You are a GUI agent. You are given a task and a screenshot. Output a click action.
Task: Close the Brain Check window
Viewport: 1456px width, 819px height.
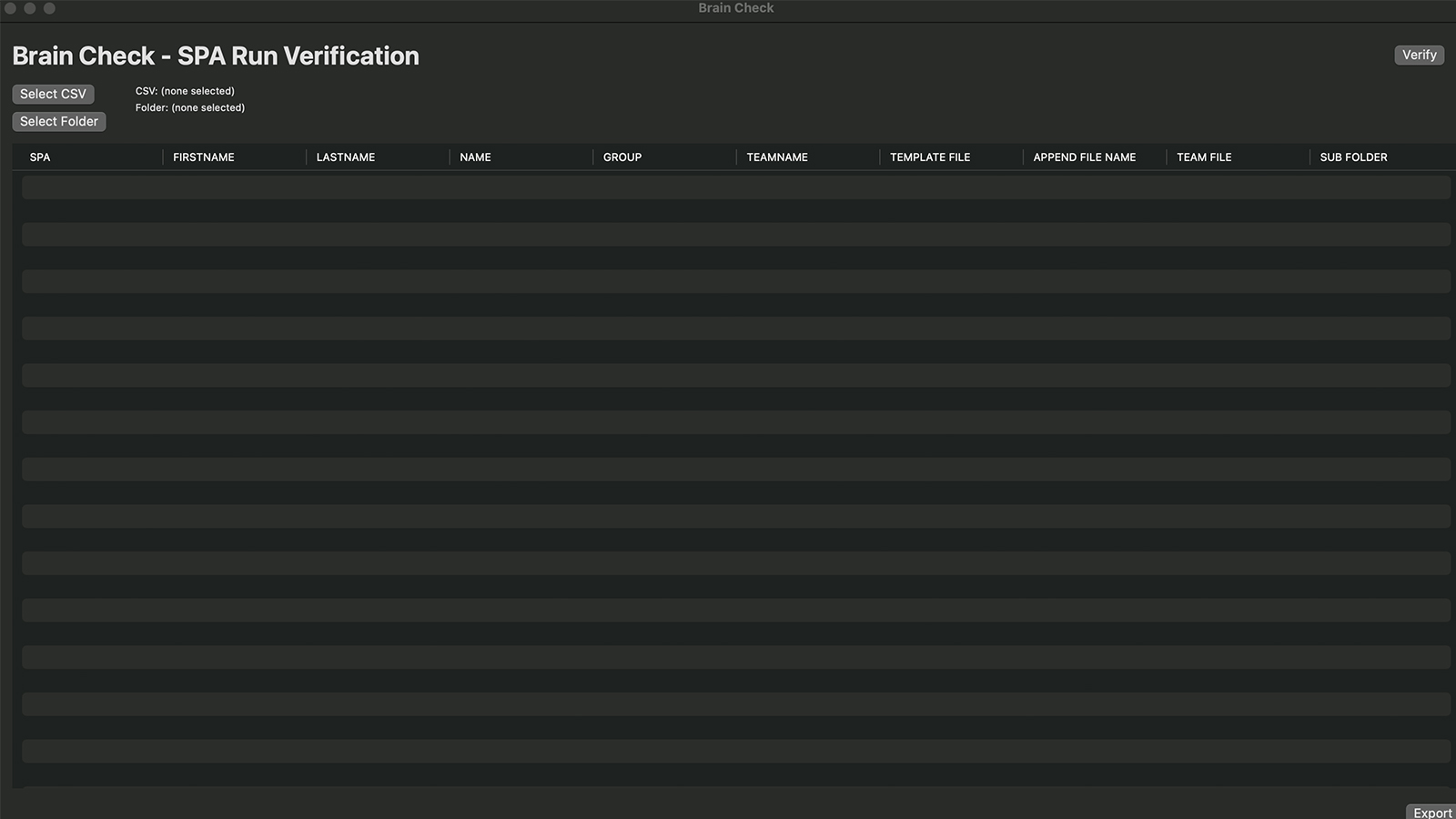[10, 8]
